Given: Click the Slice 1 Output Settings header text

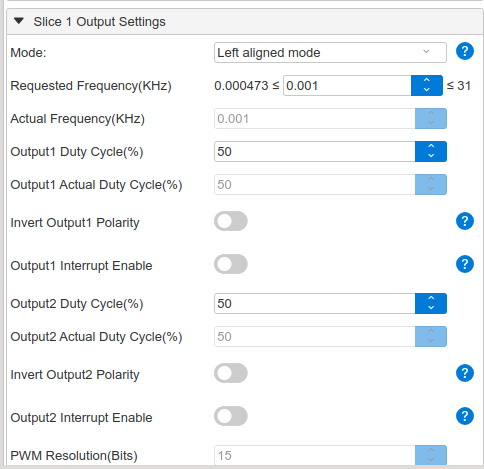Looking at the screenshot, I should coord(99,22).
